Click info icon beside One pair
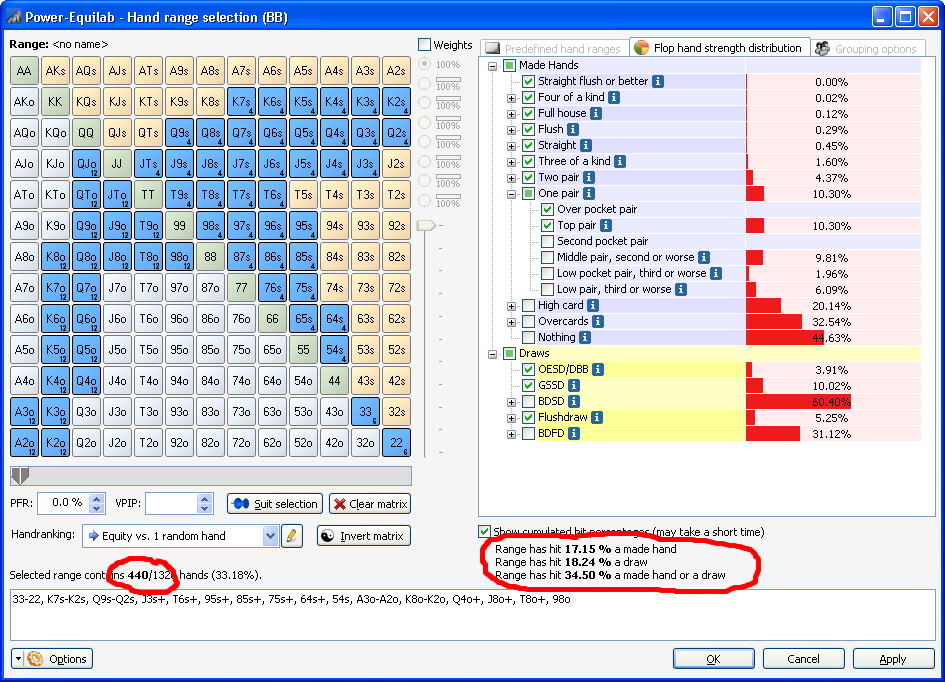Viewport: 945px width, 682px height. pos(589,193)
